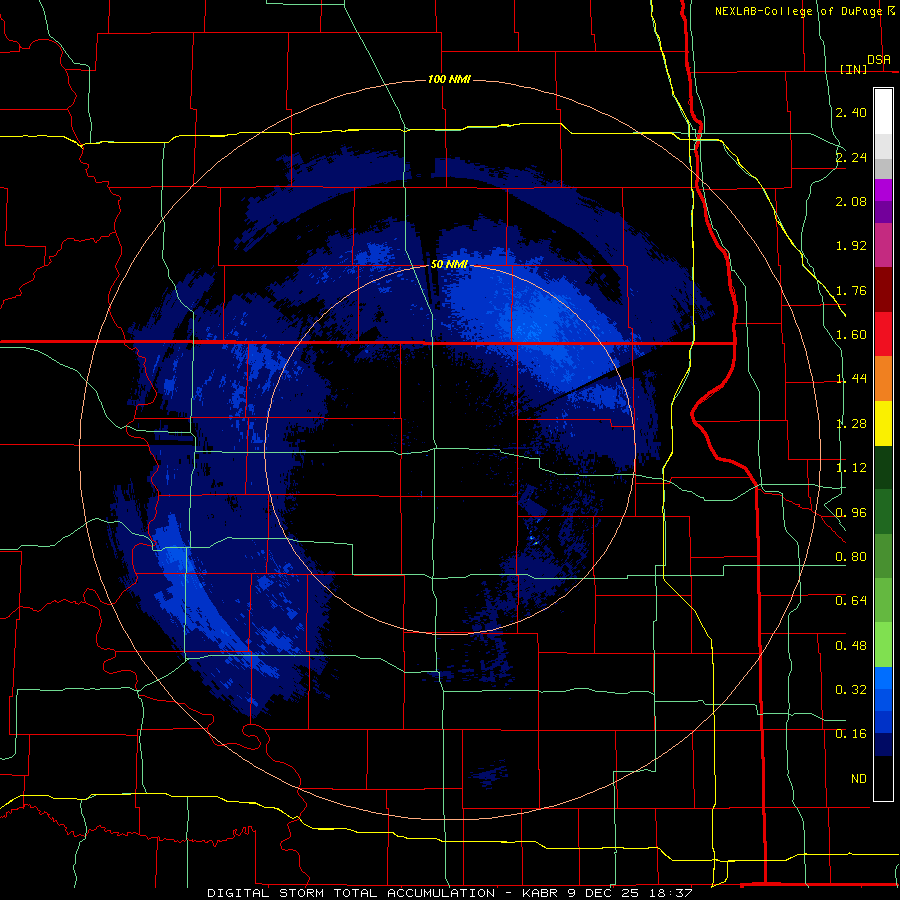Click the medium green legend swatch near 0.80
Image resolution: width=900 pixels, height=900 pixels.
883,557
